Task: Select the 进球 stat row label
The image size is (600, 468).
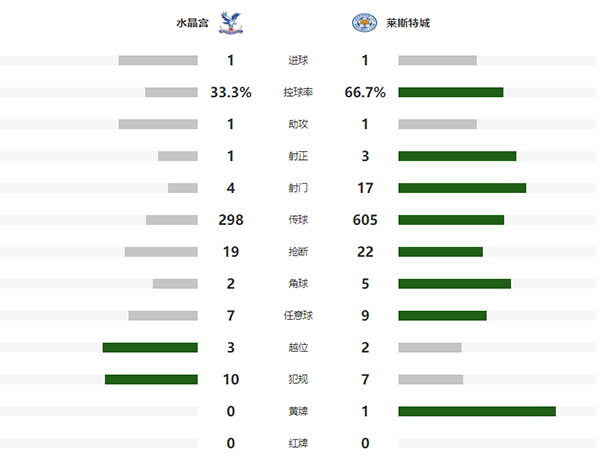Action: point(298,60)
